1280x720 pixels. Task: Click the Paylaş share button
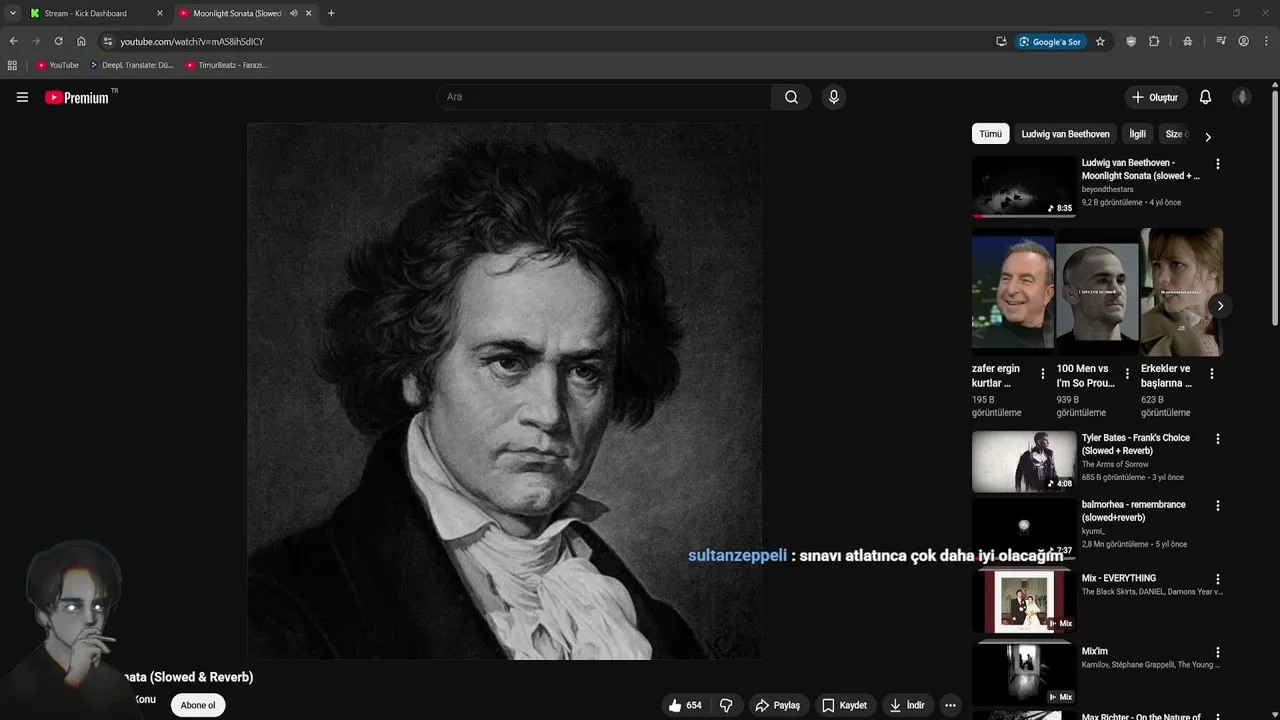pos(777,705)
